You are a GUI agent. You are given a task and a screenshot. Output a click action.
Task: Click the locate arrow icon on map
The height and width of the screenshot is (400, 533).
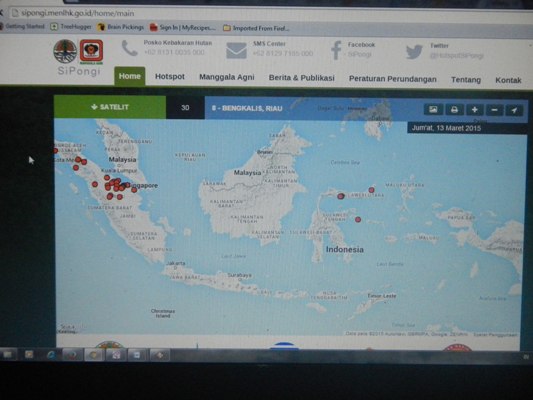click(514, 110)
